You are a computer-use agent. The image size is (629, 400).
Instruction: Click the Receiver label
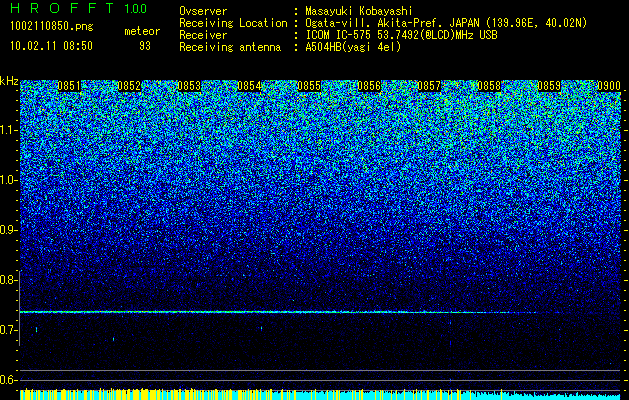click(x=203, y=35)
